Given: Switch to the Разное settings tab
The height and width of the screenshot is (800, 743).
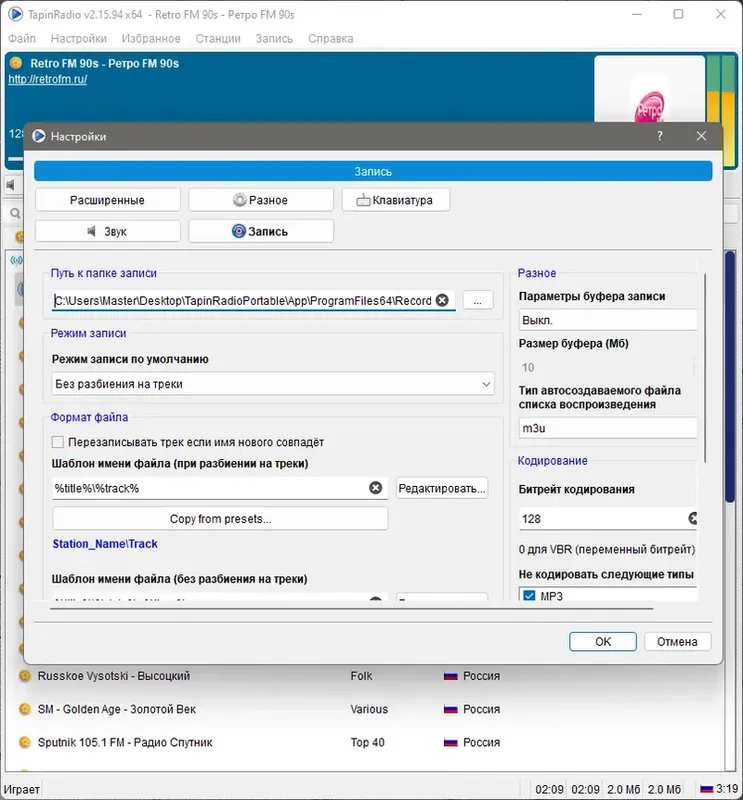Looking at the screenshot, I should pos(261,200).
